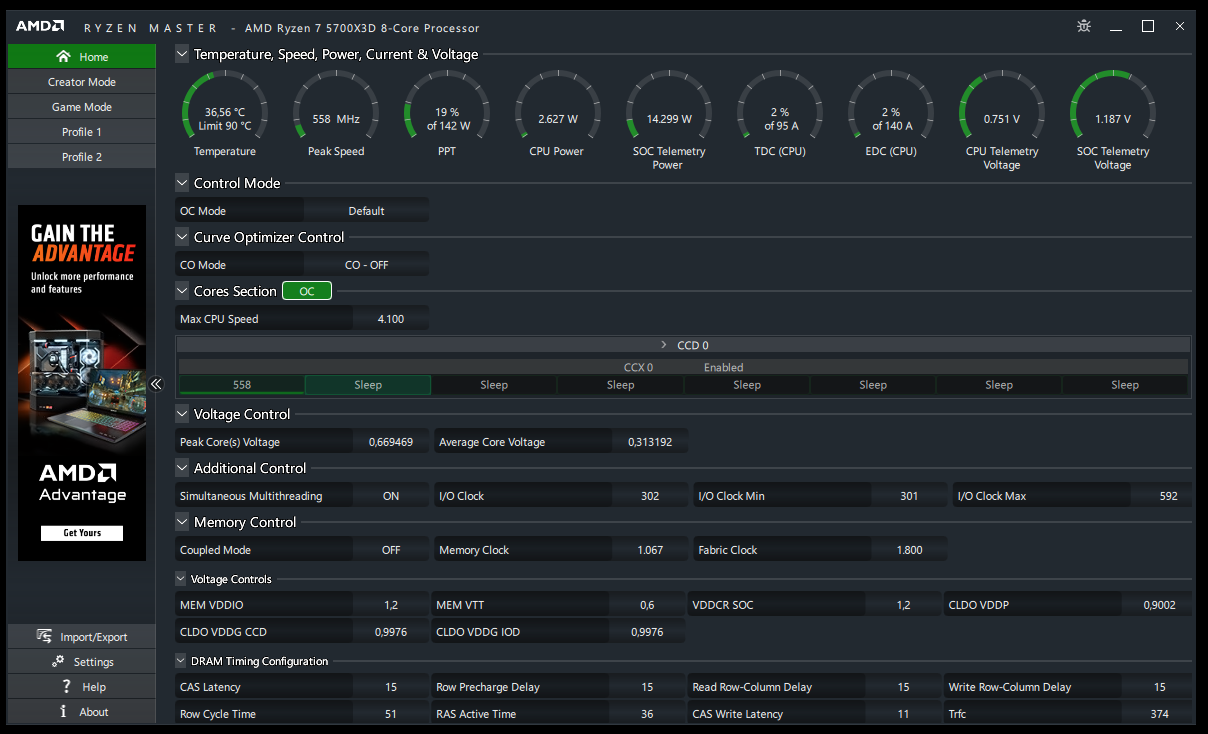The height and width of the screenshot is (734, 1208).
Task: Collapse the Cores Section
Action: click(x=182, y=291)
